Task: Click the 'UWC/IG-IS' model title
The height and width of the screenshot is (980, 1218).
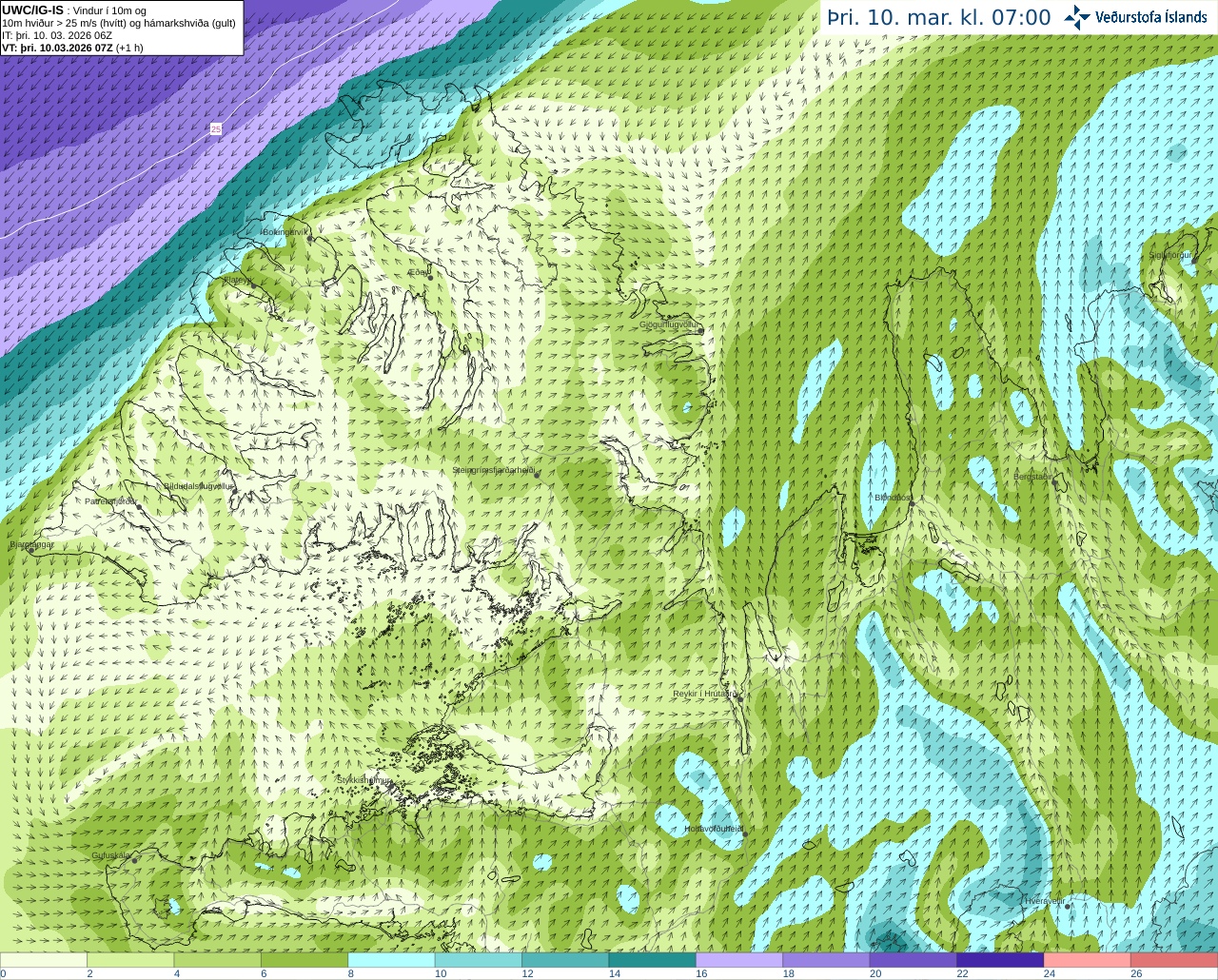Action: point(32,10)
